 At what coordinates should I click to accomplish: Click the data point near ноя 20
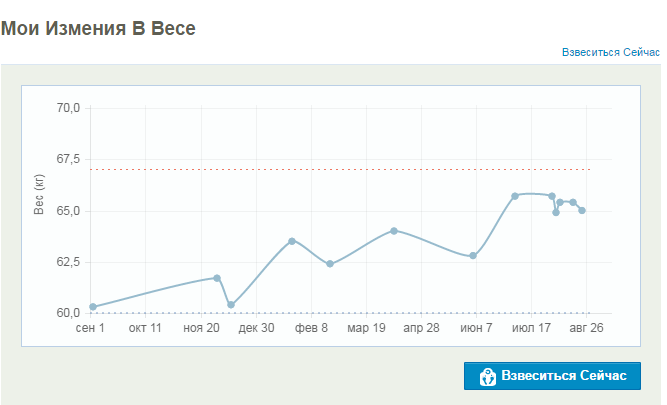[217, 278]
